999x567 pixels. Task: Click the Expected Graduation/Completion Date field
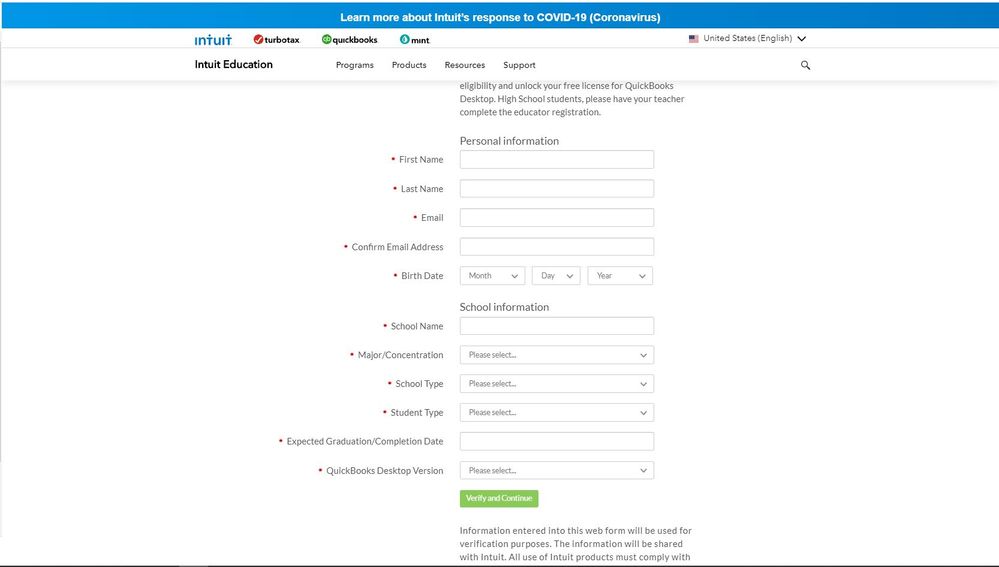[557, 441]
